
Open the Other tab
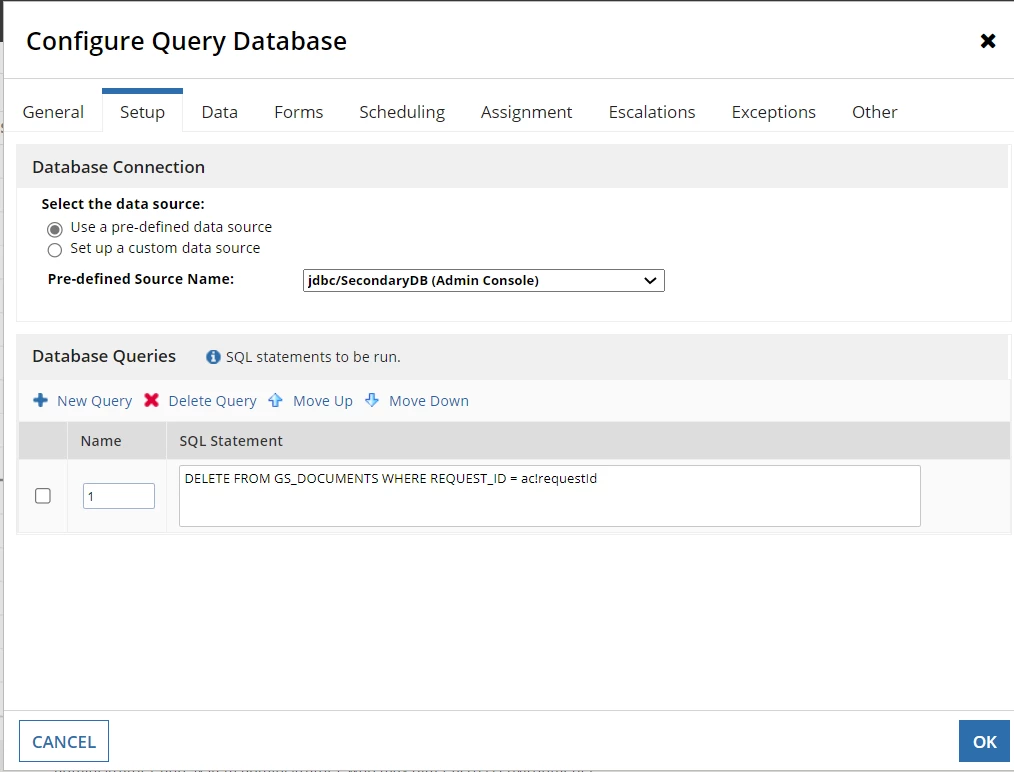[x=874, y=112]
